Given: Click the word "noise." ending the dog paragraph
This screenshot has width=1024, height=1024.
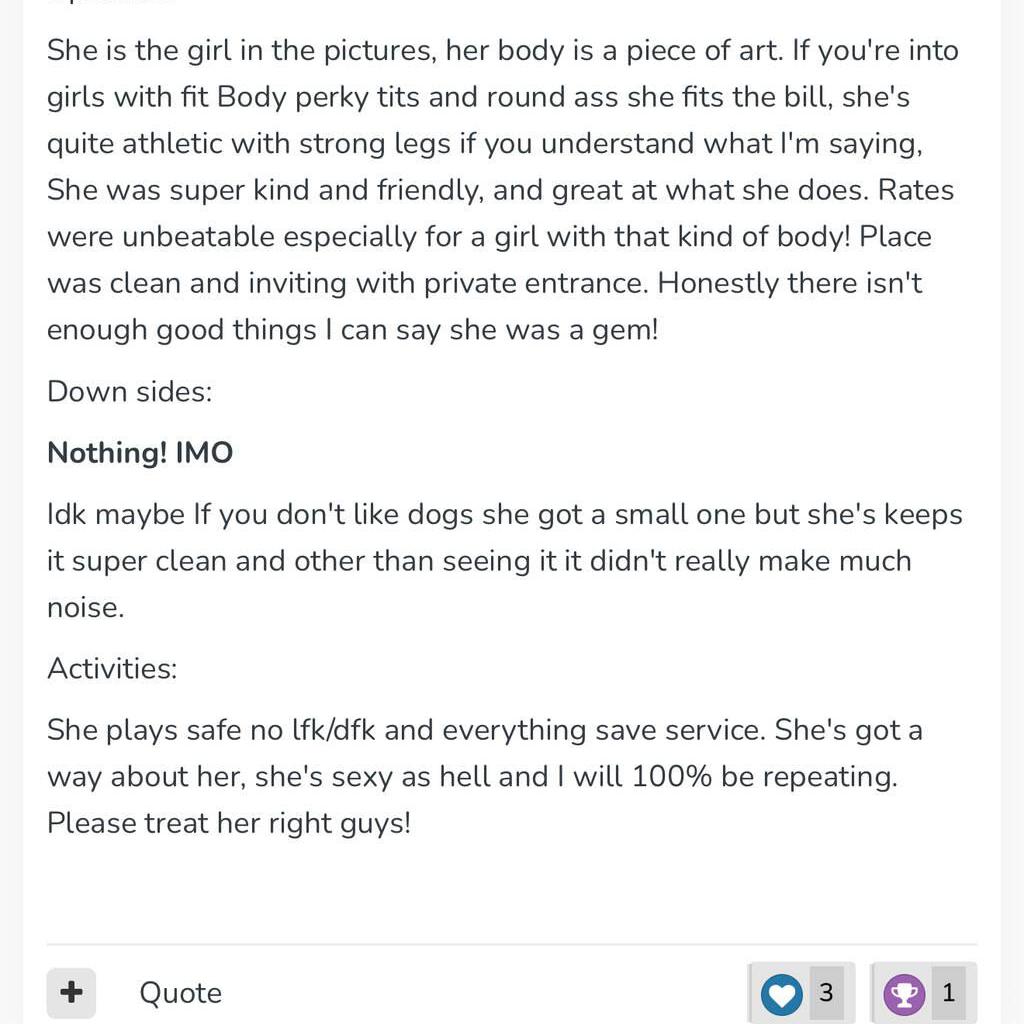Looking at the screenshot, I should click(x=86, y=607).
